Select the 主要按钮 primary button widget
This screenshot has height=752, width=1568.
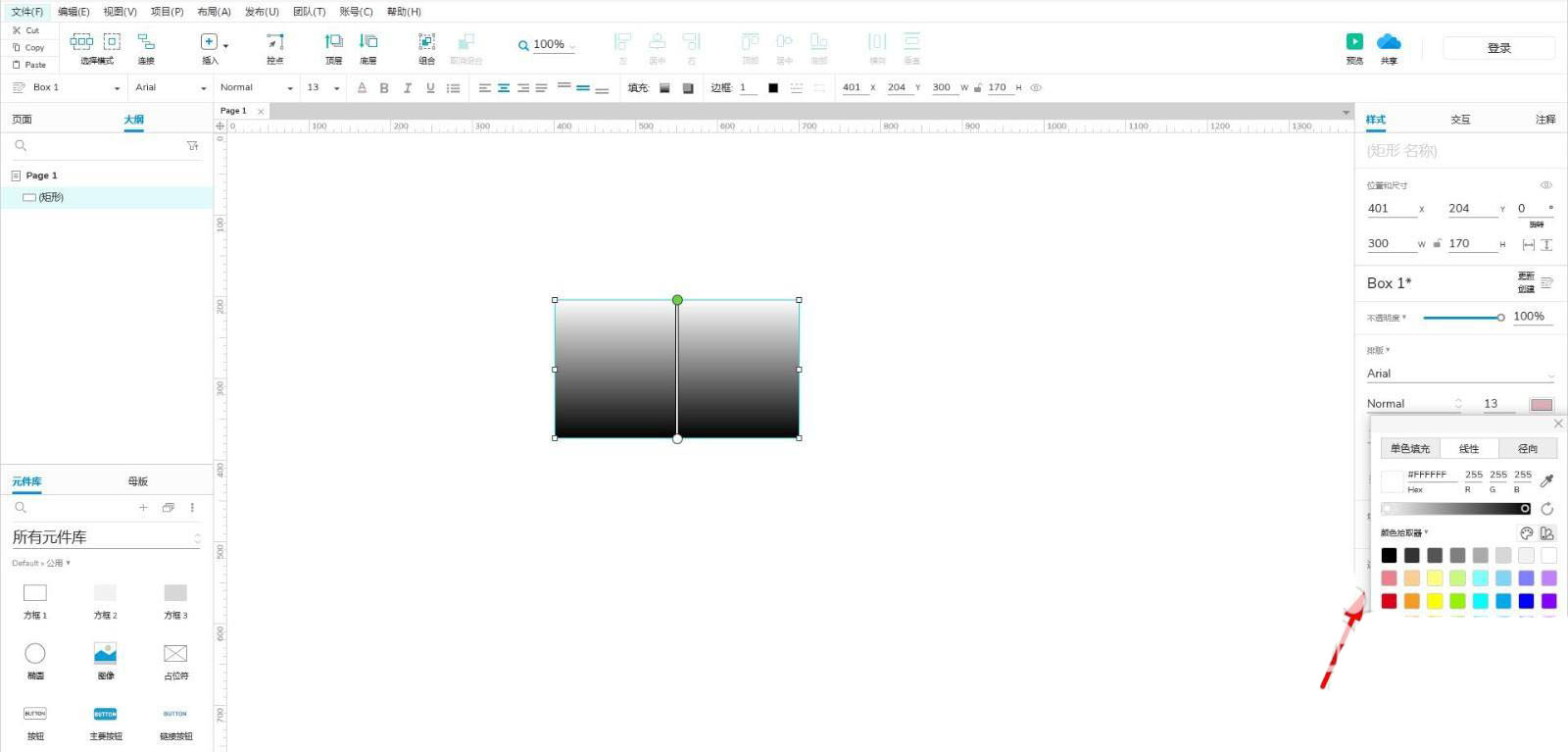click(x=105, y=723)
